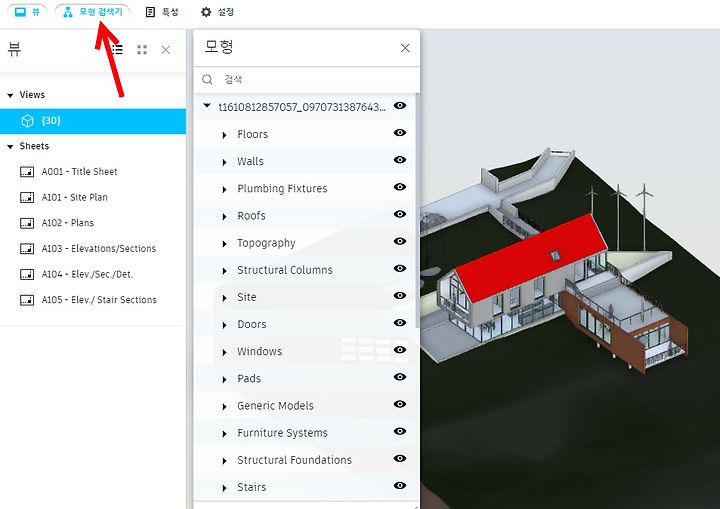Click the model panel vertical scrollbar
Viewport: 720px width, 509px height.
[417, 211]
